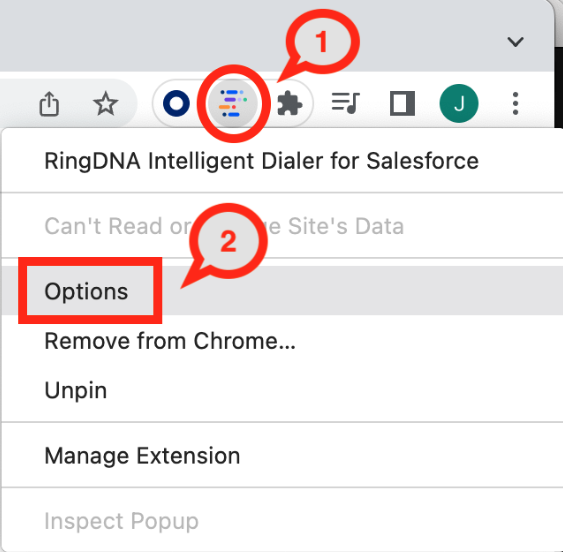
Task: Open the Chrome three-dot menu
Action: click(516, 103)
